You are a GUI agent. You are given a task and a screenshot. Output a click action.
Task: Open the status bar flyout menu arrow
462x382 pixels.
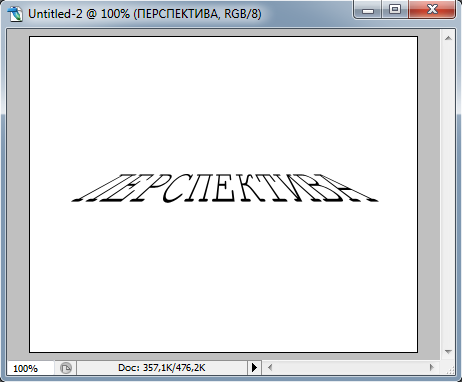[x=254, y=368]
